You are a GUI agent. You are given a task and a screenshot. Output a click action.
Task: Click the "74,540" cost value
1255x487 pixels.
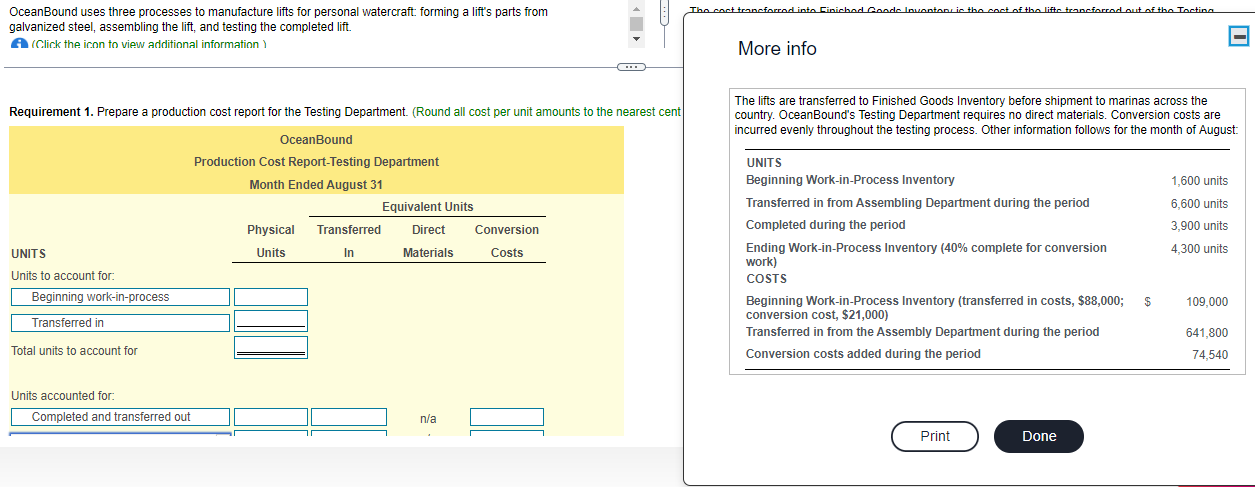coord(1210,355)
